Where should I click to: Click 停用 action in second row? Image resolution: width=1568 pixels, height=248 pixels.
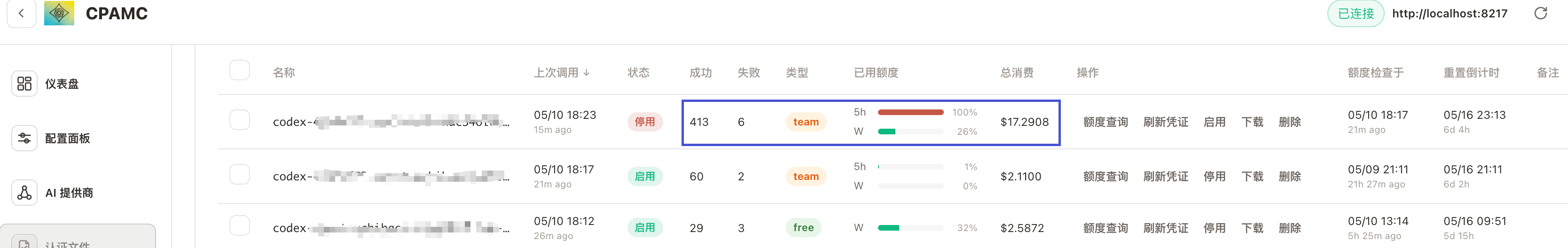(x=1215, y=176)
